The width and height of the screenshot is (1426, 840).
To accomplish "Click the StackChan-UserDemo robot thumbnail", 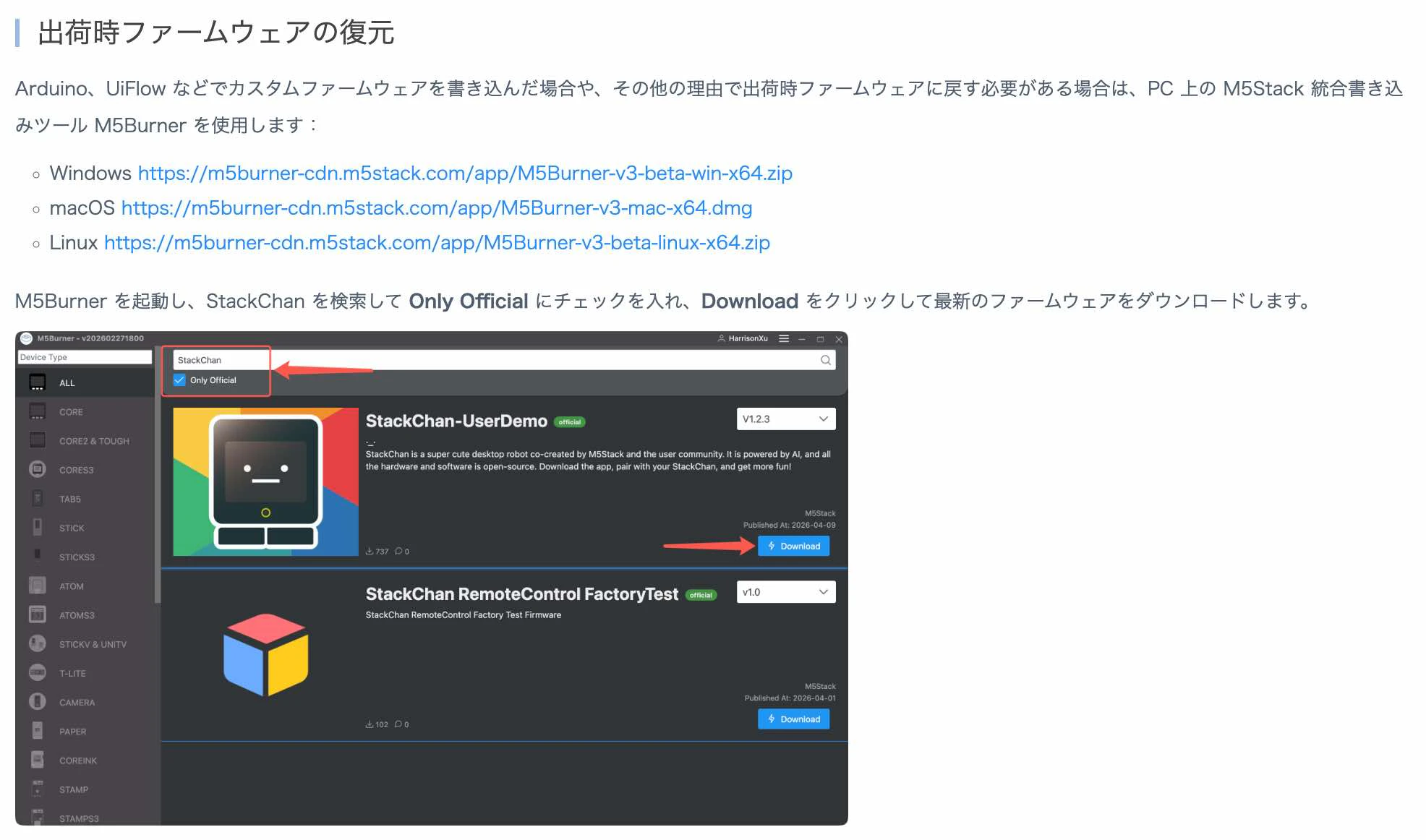I will click(266, 481).
